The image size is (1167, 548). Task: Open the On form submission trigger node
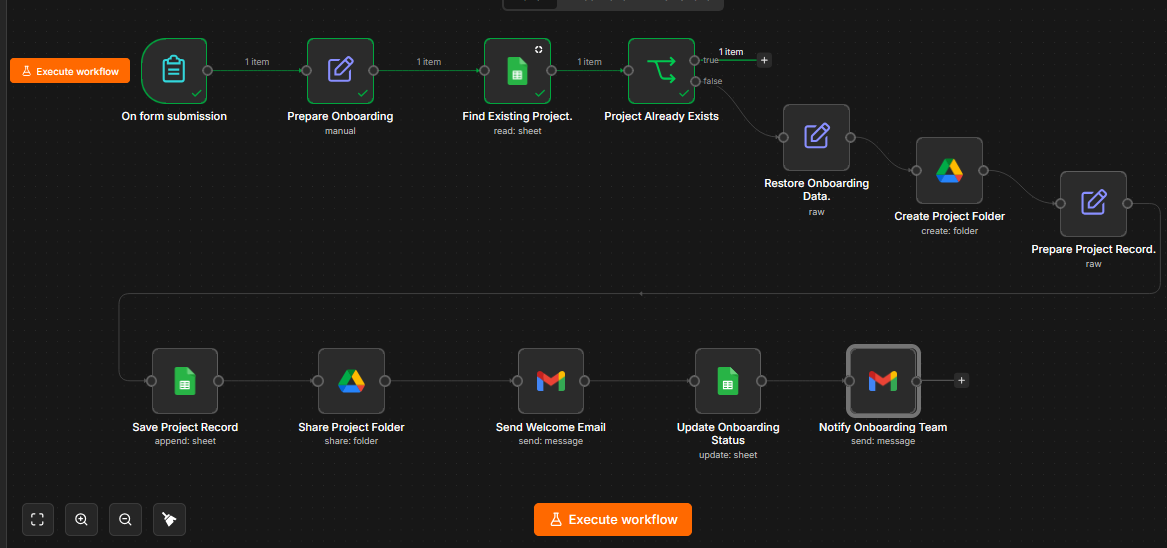click(x=174, y=71)
